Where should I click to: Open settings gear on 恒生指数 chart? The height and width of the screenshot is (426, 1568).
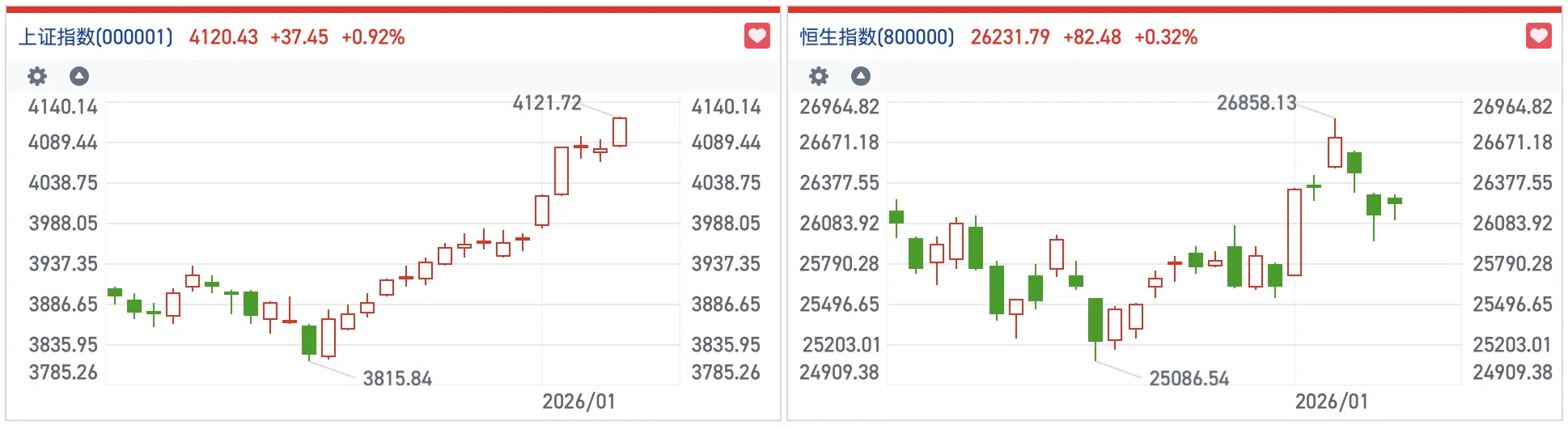coord(819,76)
